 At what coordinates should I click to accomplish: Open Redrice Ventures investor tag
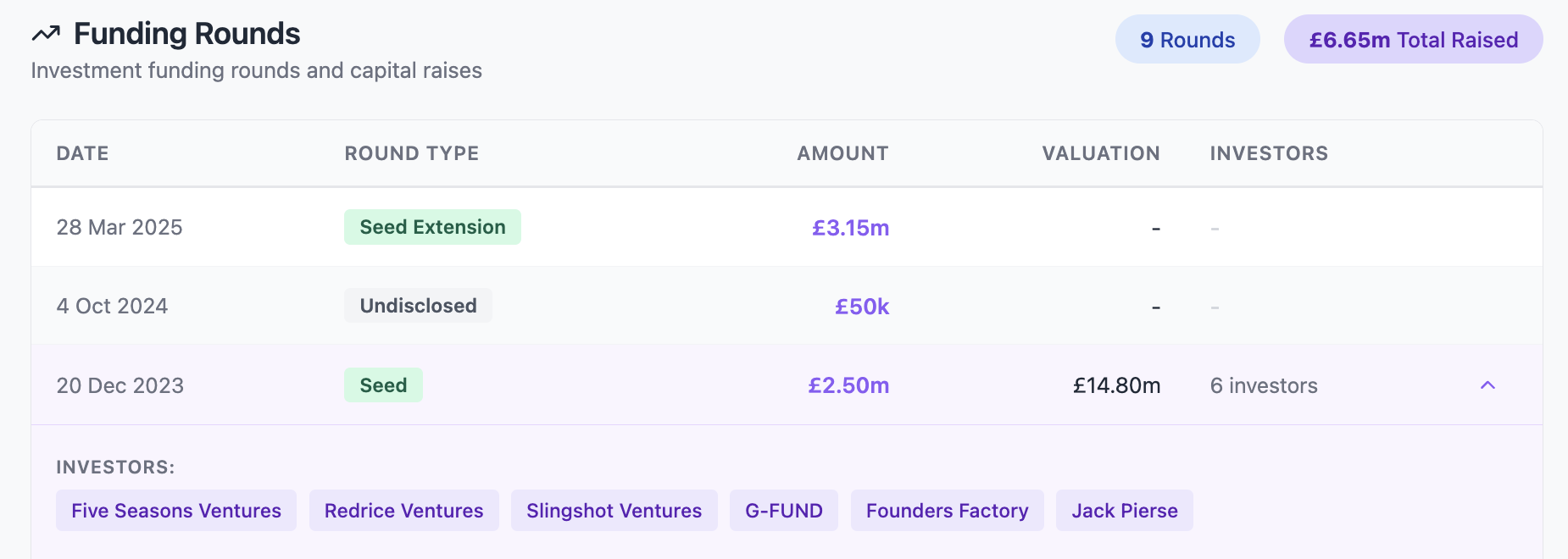[x=403, y=511]
